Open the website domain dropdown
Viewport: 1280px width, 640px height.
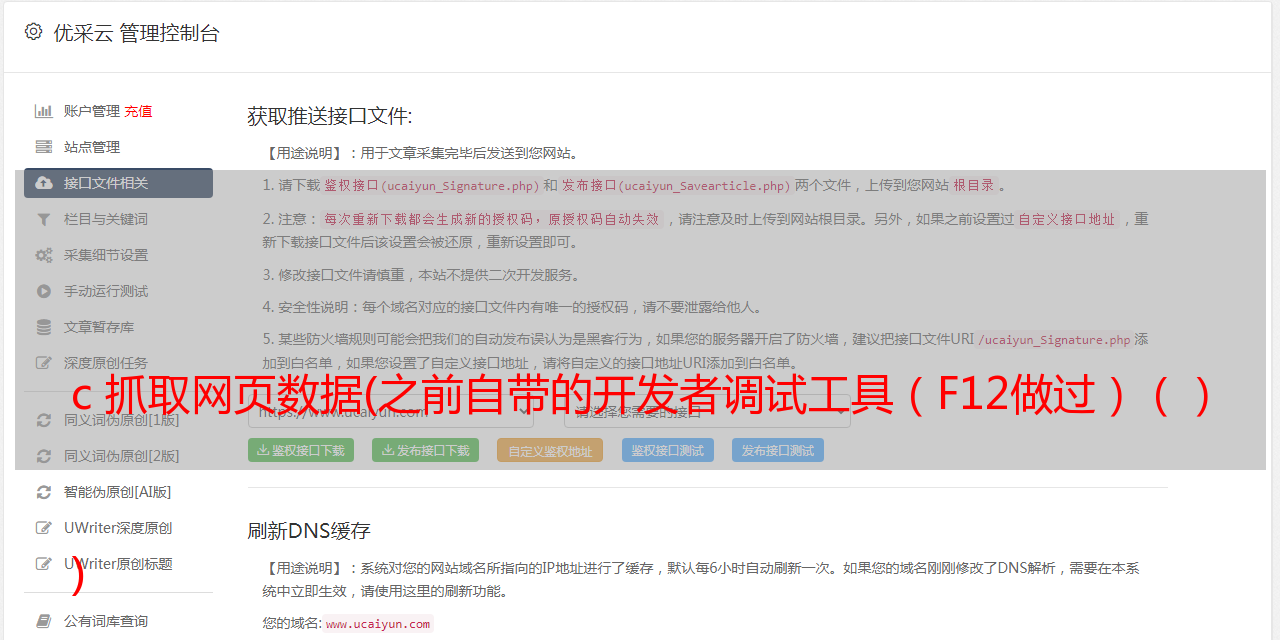[x=400, y=411]
